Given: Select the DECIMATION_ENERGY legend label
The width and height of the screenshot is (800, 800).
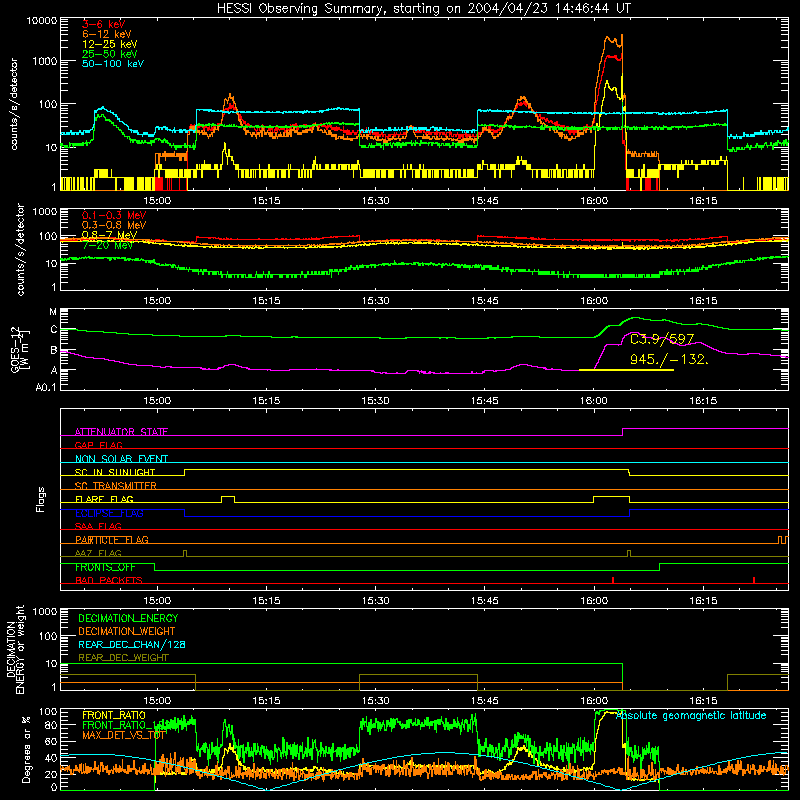Looking at the screenshot, I should (128, 618).
